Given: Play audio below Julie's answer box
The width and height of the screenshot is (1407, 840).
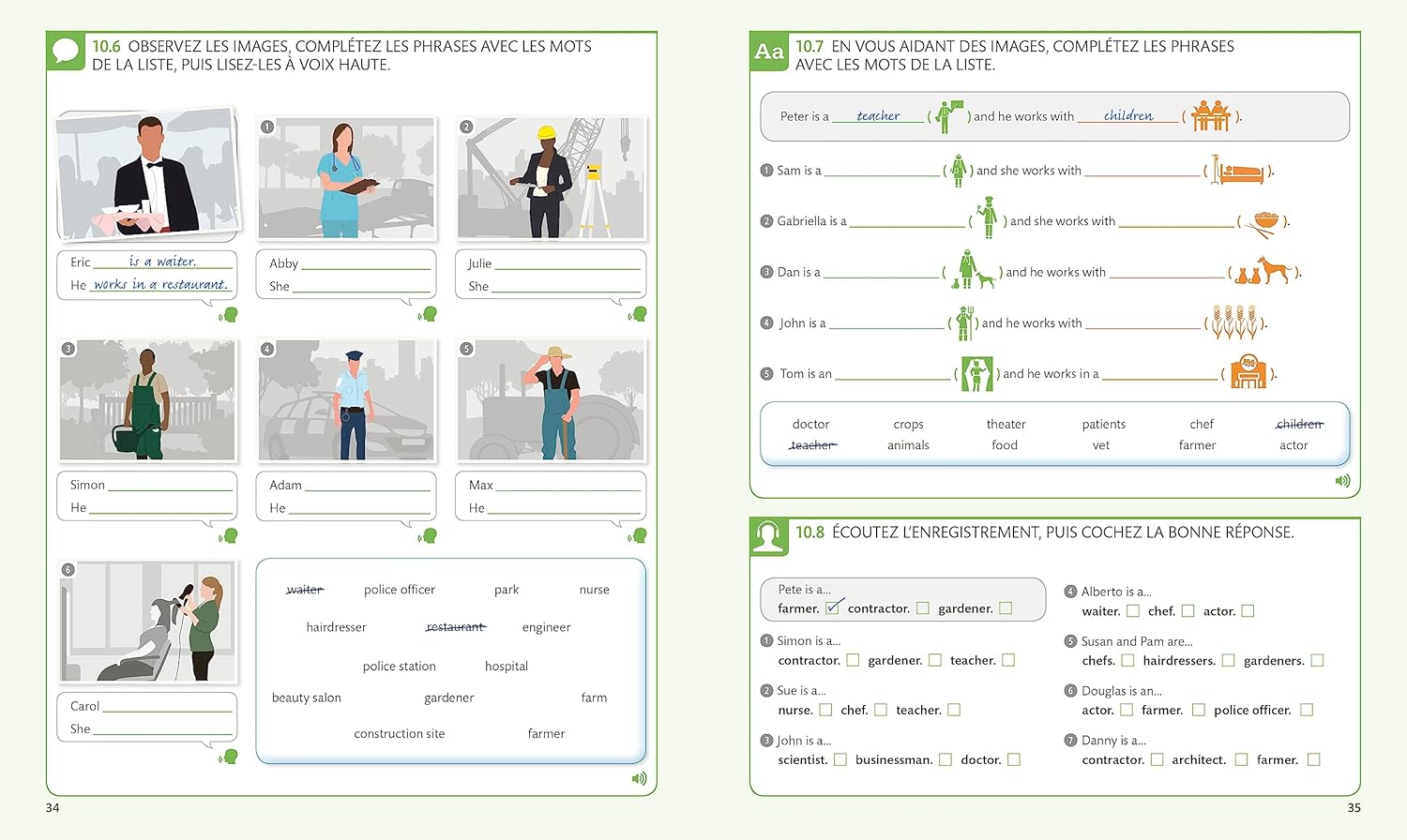Looking at the screenshot, I should point(638,314).
